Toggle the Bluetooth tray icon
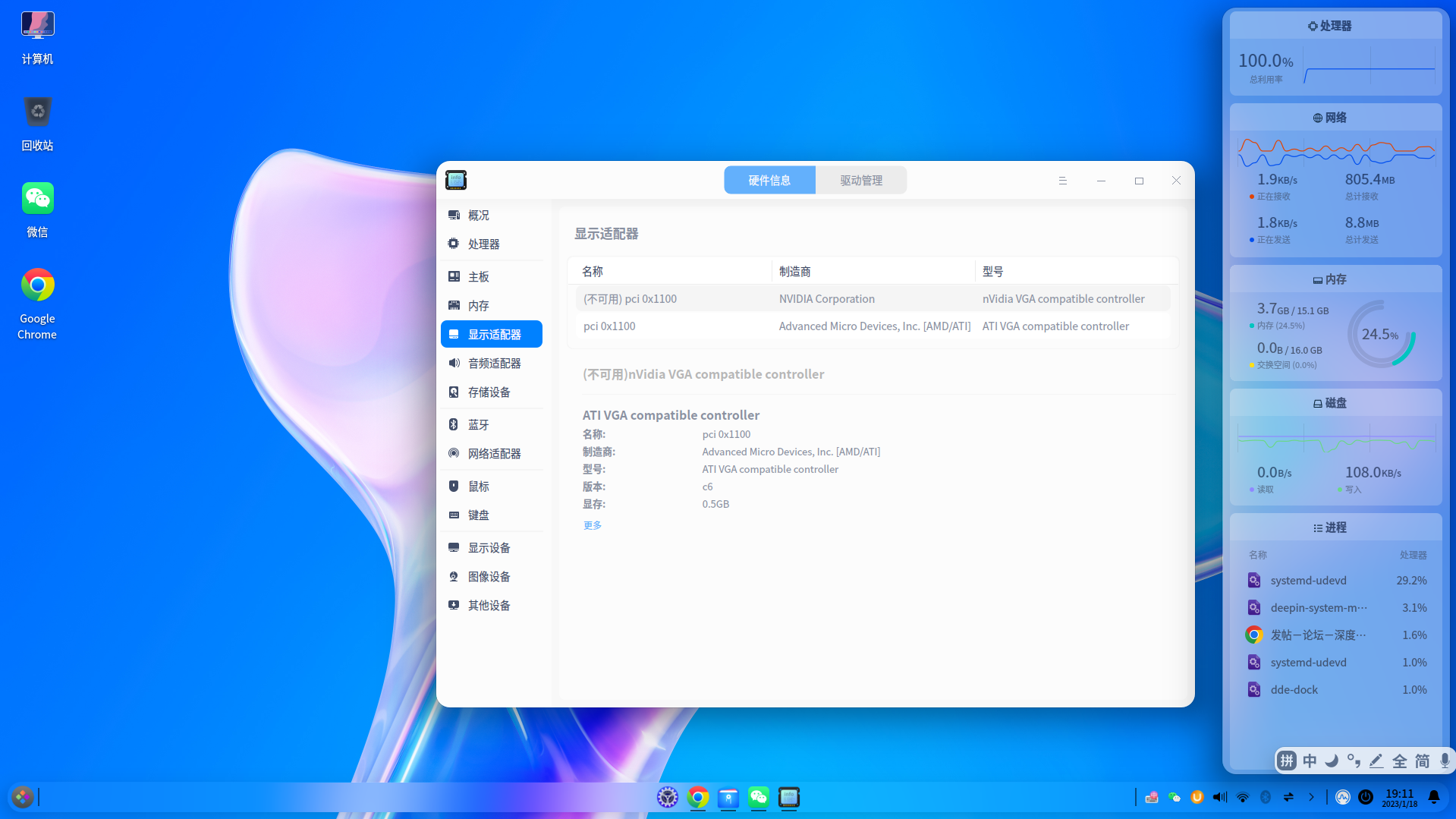 point(1266,797)
